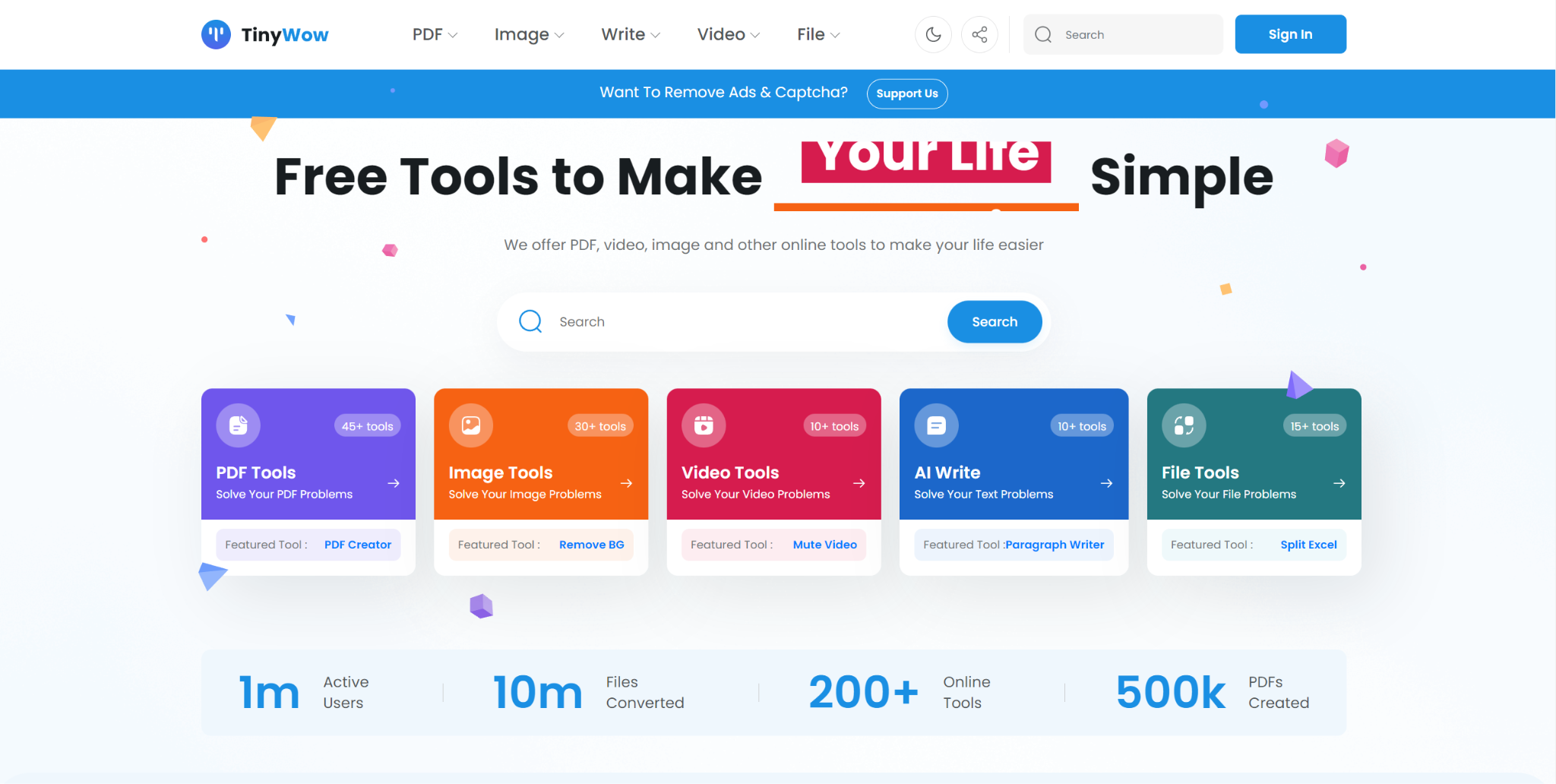The image size is (1556, 784).
Task: Open the Paragraph Writer featured tool
Action: pos(1055,544)
